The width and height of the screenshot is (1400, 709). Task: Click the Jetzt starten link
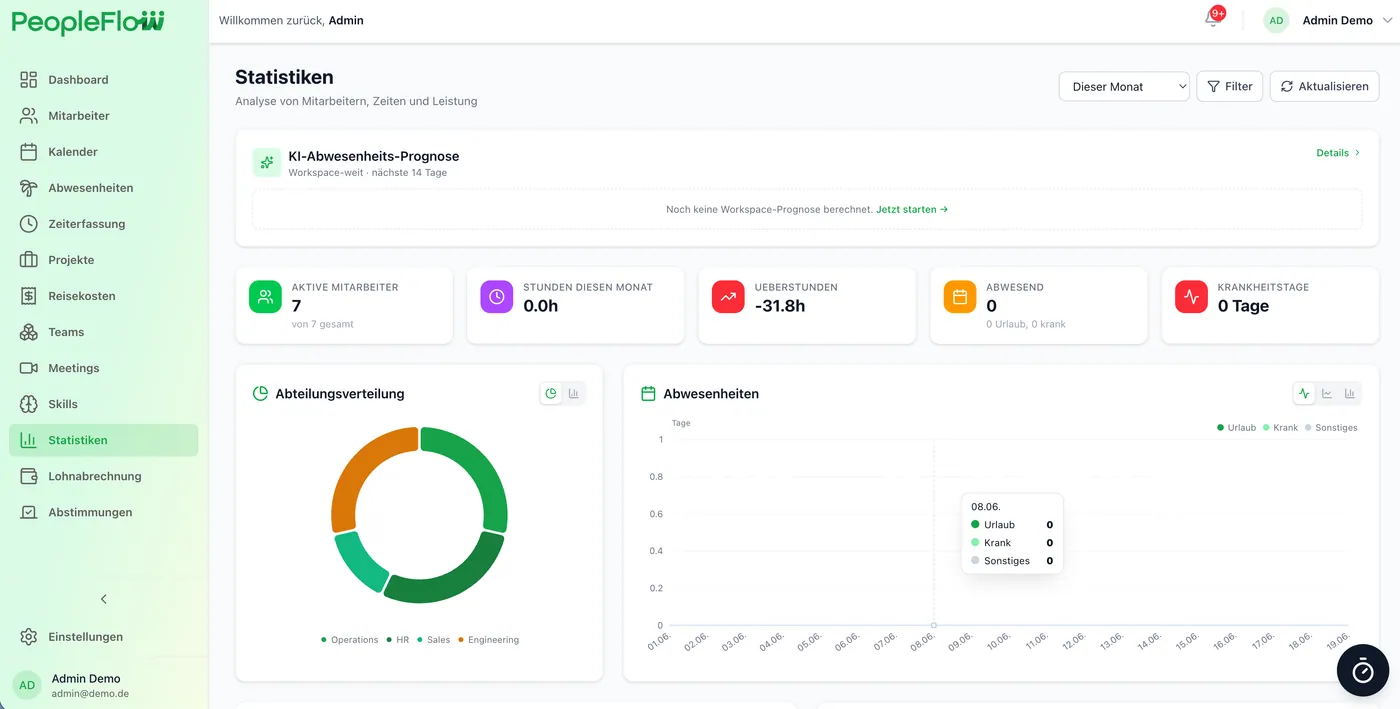click(912, 210)
